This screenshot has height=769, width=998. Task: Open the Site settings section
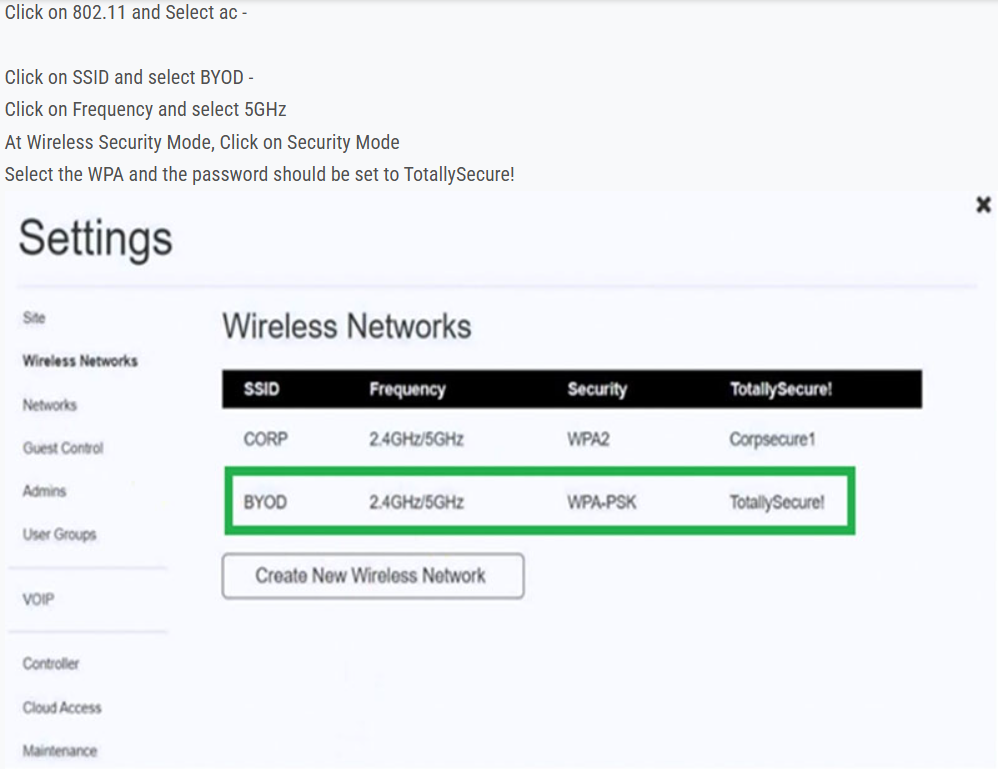coord(34,318)
